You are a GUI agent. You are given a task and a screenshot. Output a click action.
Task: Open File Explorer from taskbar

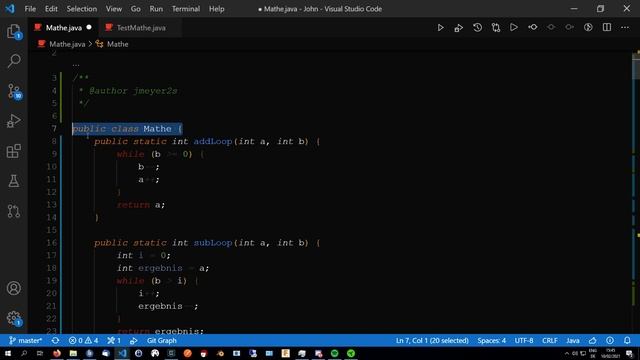point(73,353)
